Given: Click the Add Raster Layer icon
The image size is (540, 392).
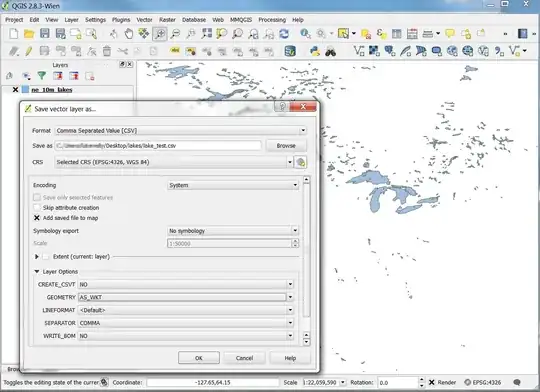Looking at the screenshot, I should [374, 51].
